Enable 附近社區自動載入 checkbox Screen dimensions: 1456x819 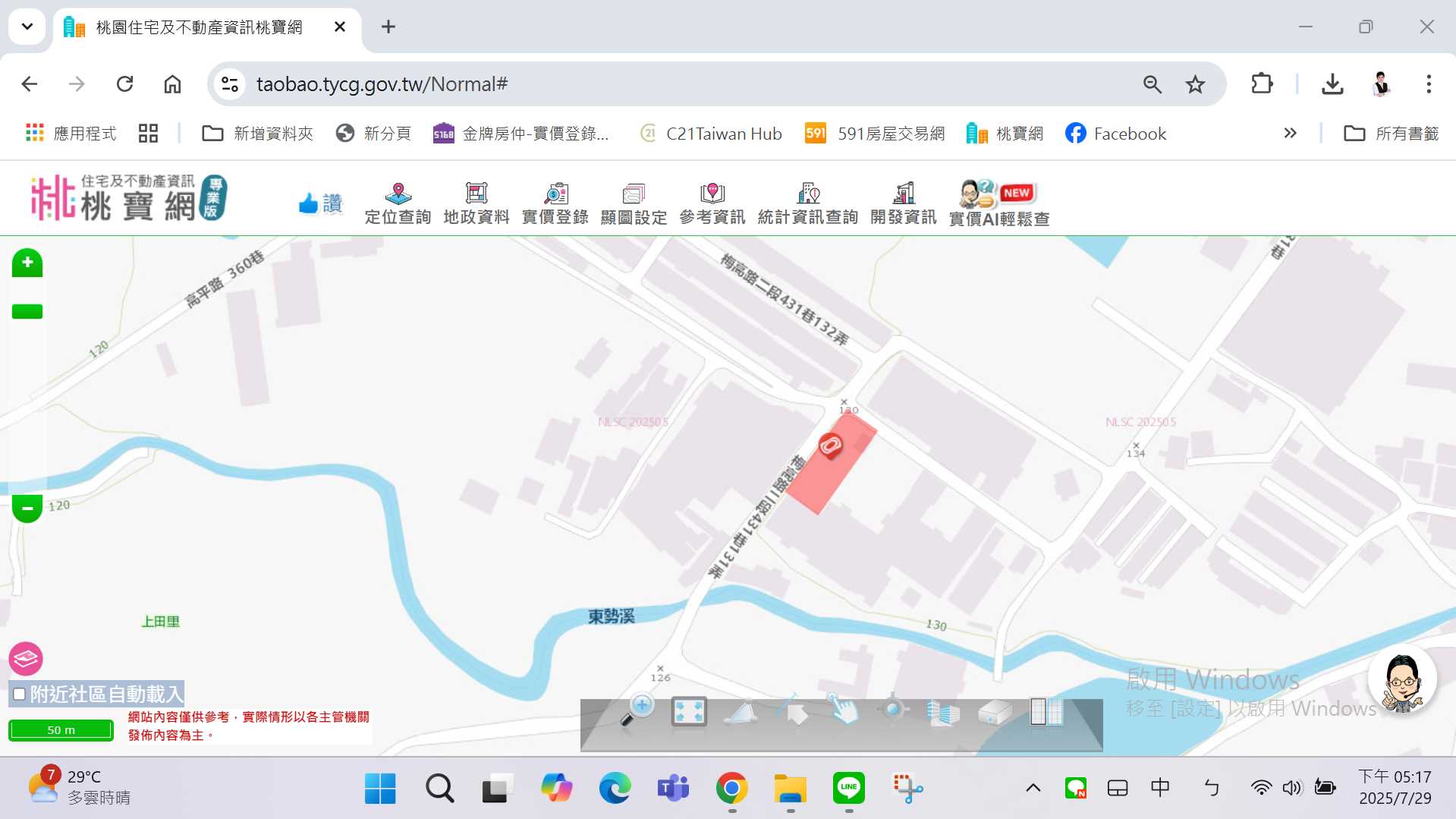click(x=20, y=694)
